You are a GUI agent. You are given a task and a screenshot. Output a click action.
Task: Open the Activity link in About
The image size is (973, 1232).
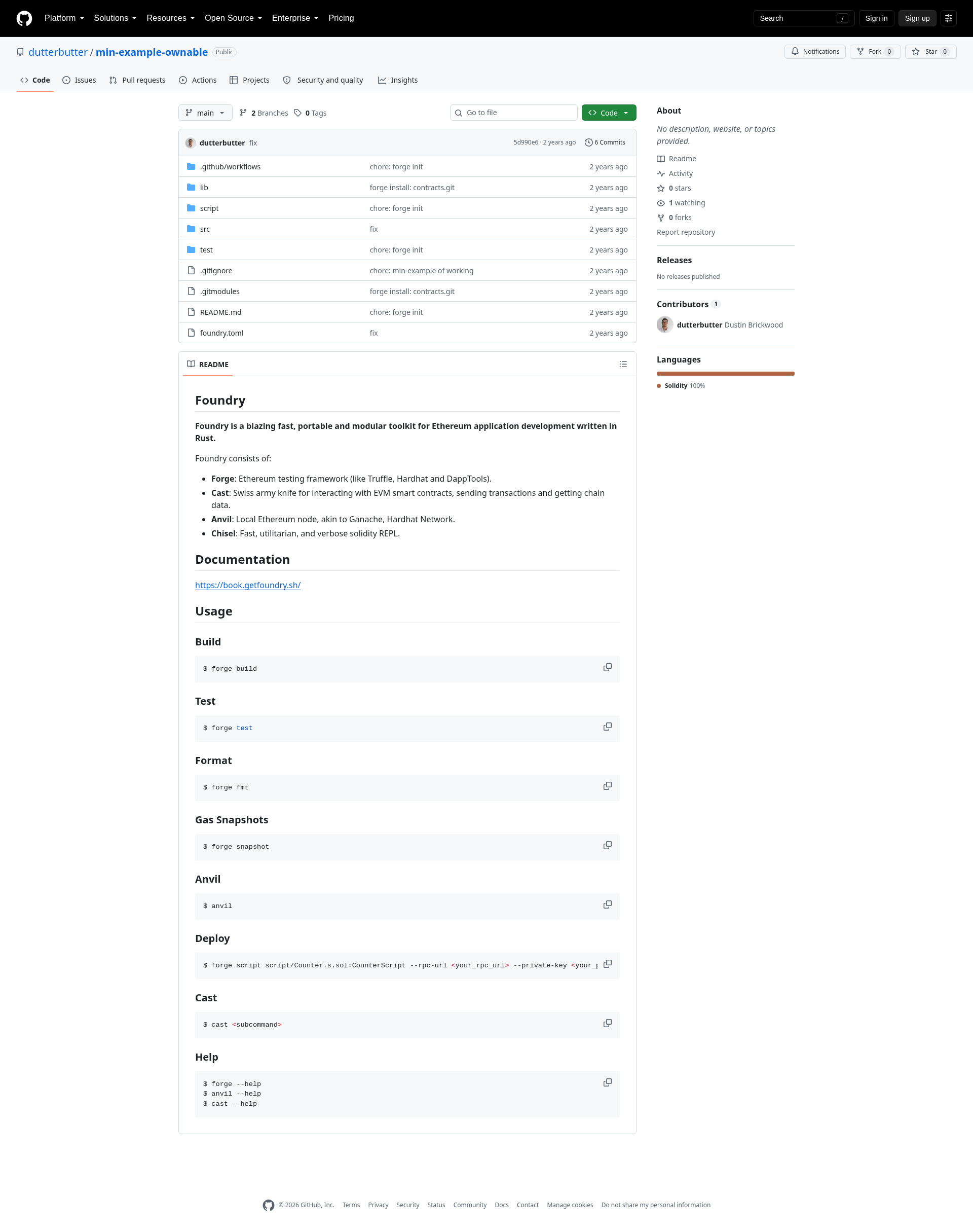[681, 174]
